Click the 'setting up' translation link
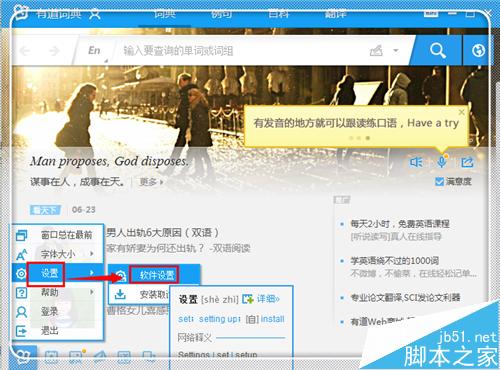500x370 pixels. point(219,319)
